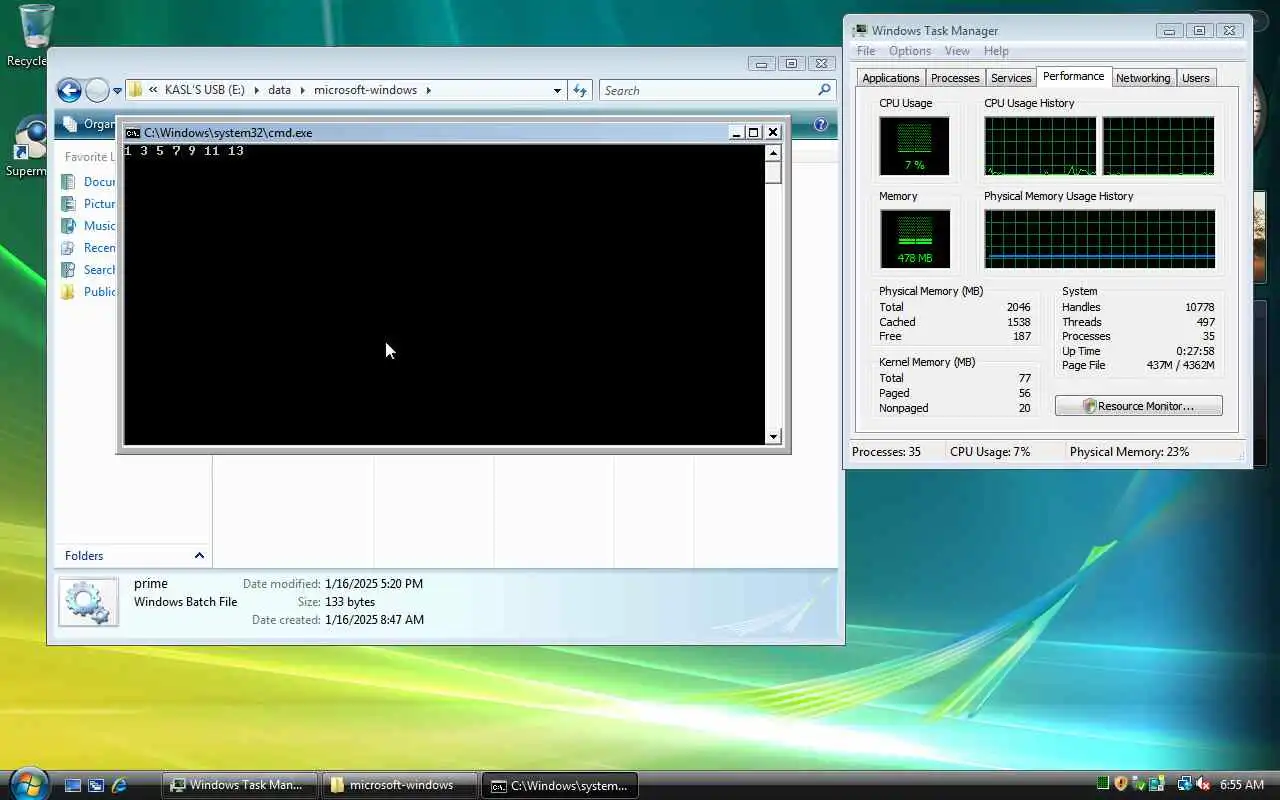This screenshot has width=1280, height=800.
Task: Activate Windows Task Manager taskbar button
Action: 240,786
